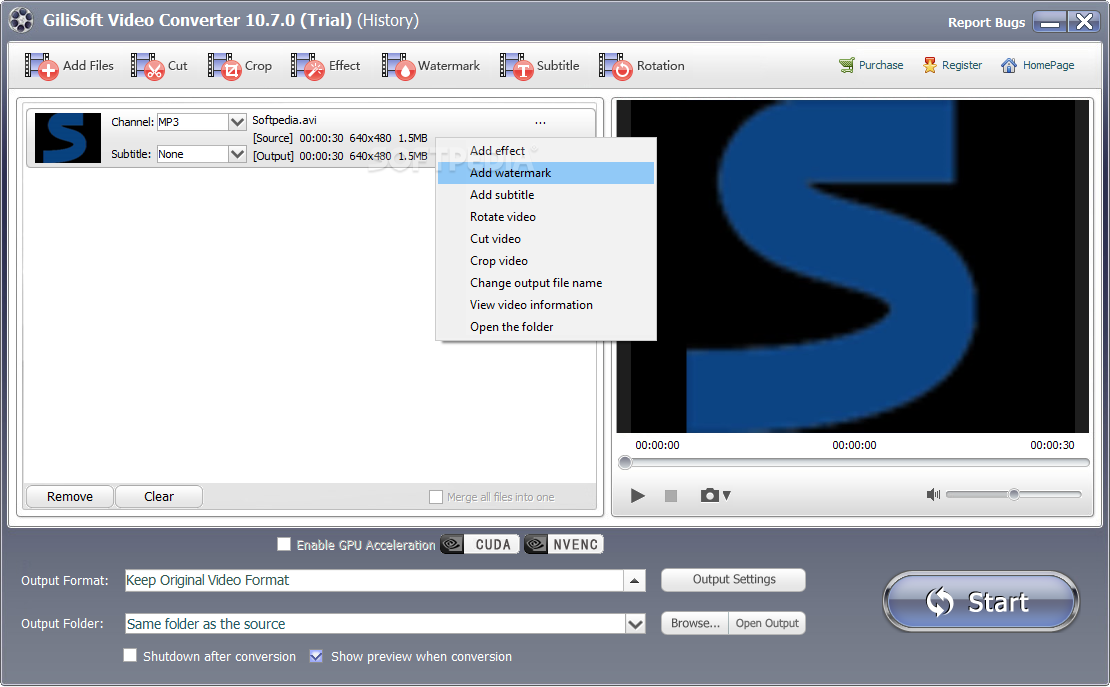Expand the Output Folder dropdown

click(636, 623)
